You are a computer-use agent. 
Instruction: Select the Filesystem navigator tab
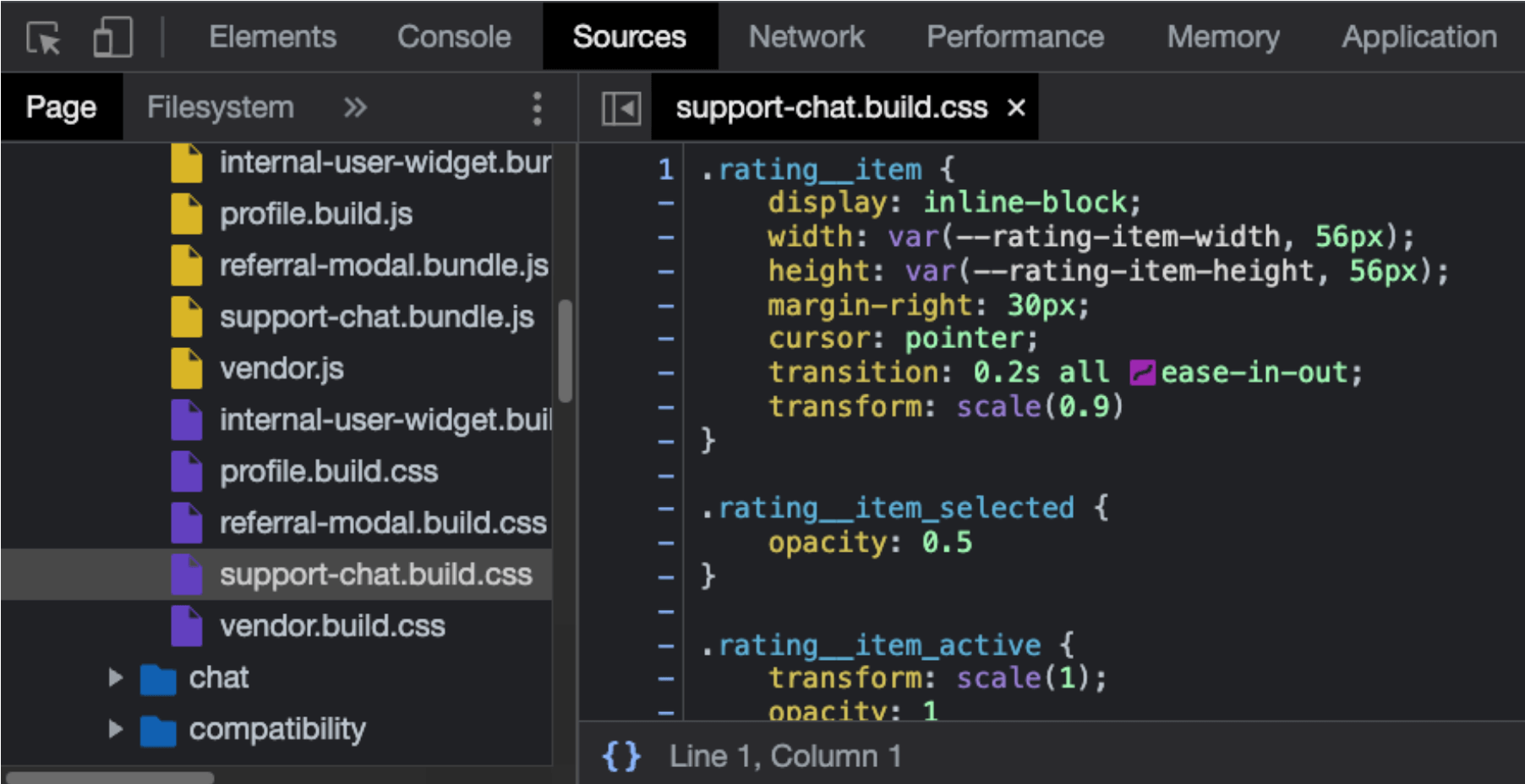click(x=221, y=108)
